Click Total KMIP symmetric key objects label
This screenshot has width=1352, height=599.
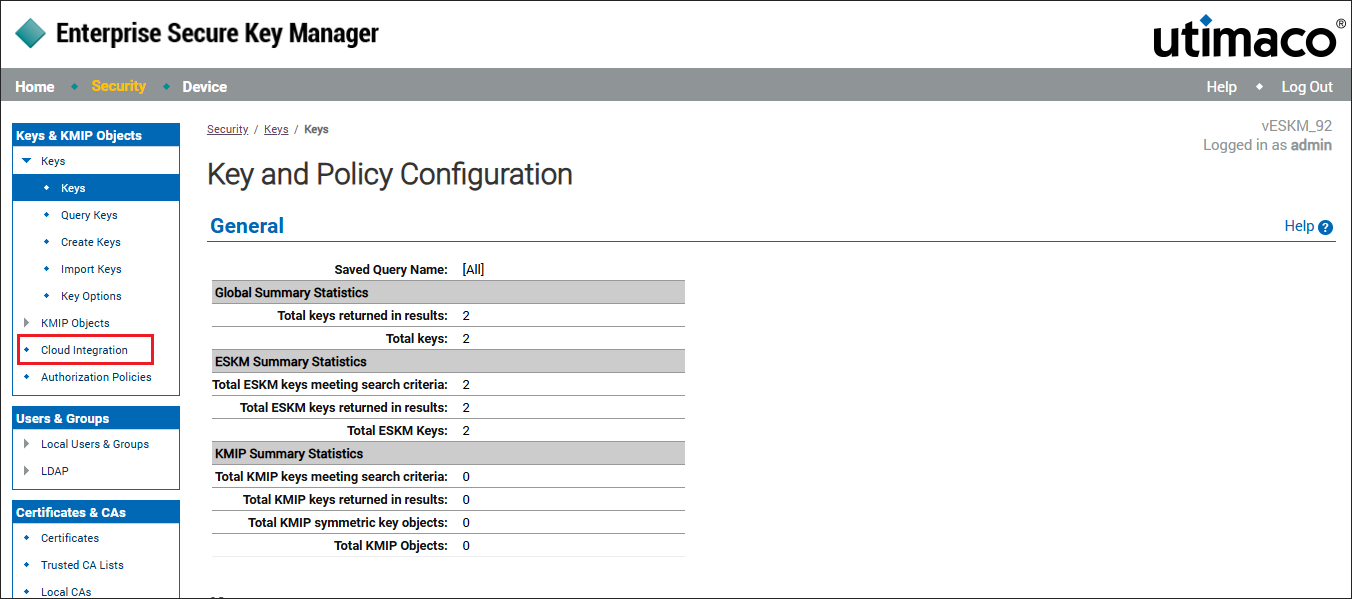point(348,523)
